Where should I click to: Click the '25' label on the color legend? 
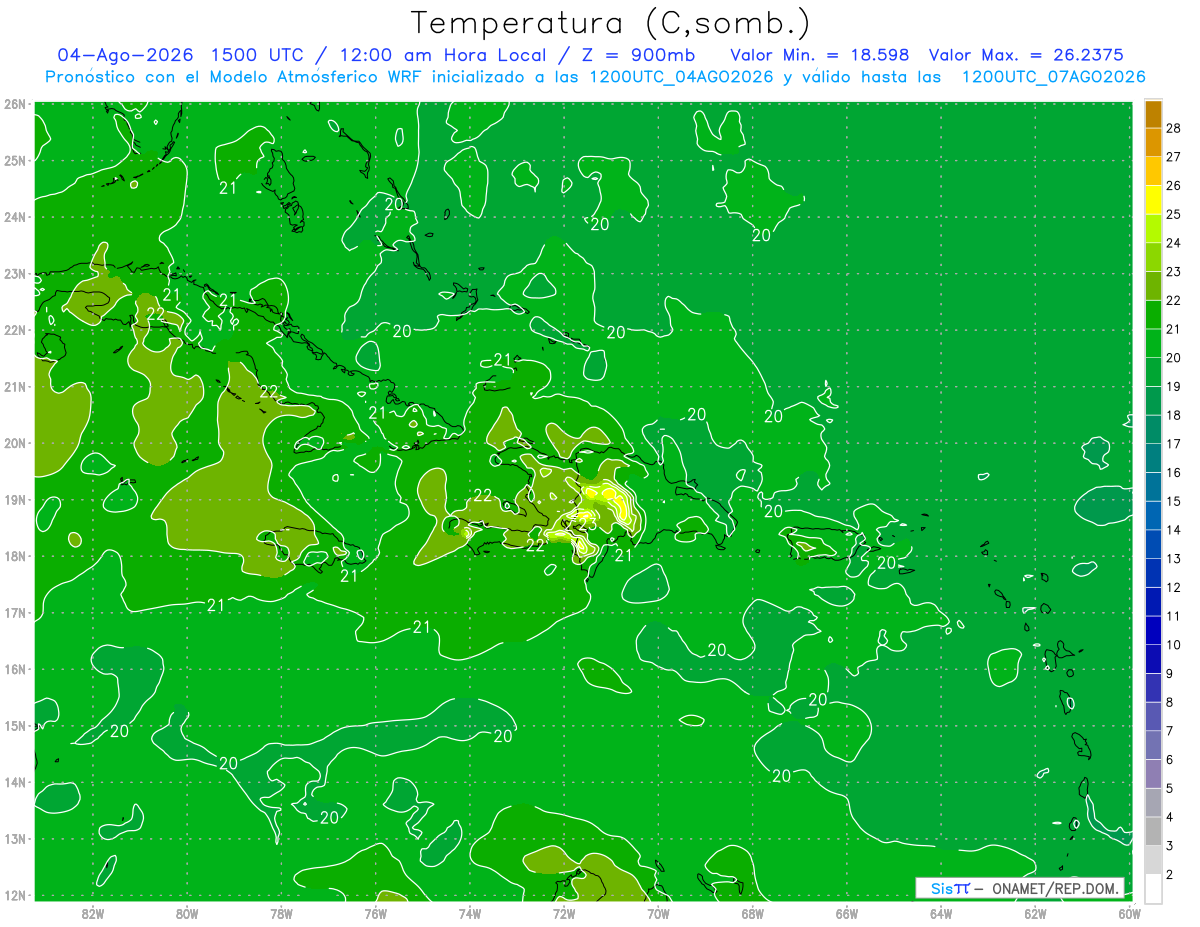pyautogui.click(x=1174, y=215)
